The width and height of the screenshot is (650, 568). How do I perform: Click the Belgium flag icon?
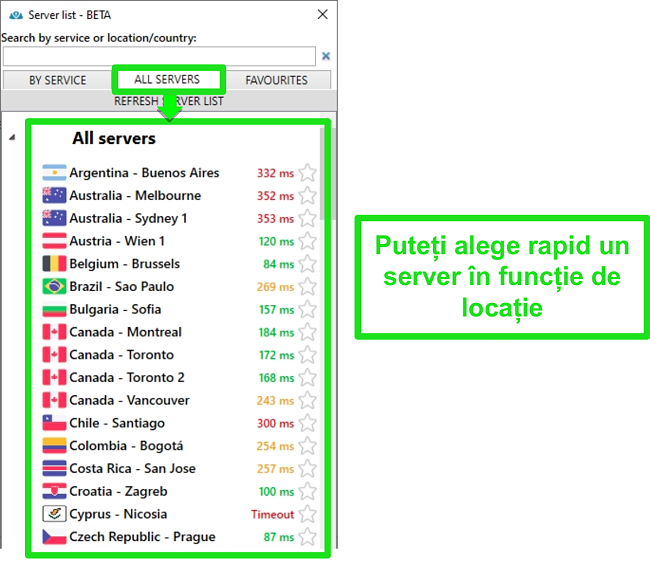click(x=54, y=264)
